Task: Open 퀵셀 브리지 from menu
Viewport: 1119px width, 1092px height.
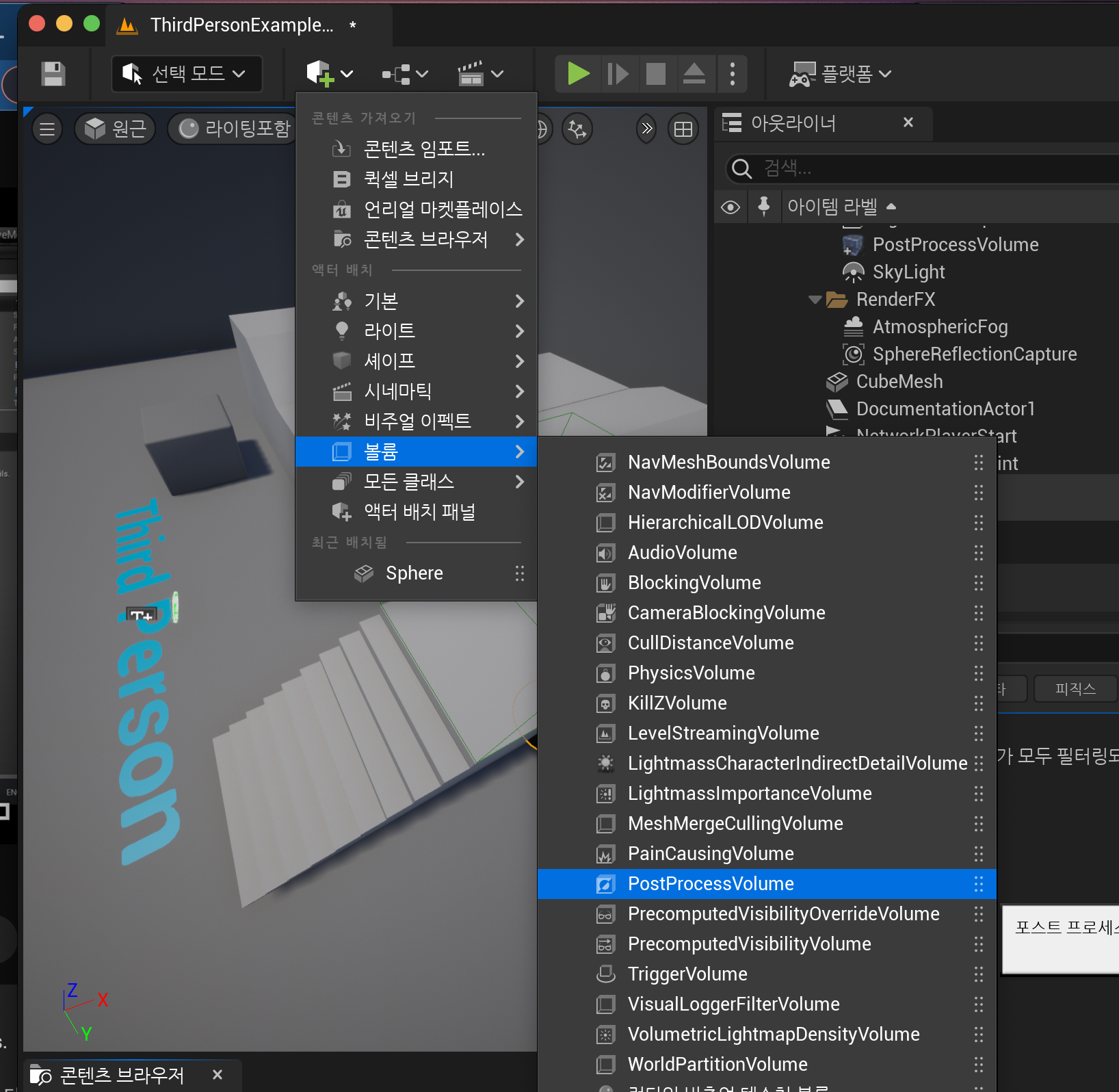Action: pos(416,179)
